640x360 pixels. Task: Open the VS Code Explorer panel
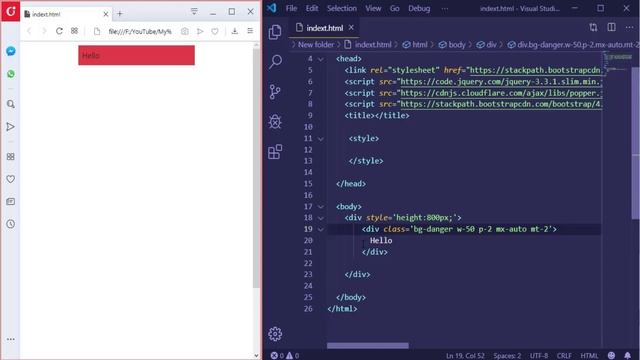coord(275,32)
